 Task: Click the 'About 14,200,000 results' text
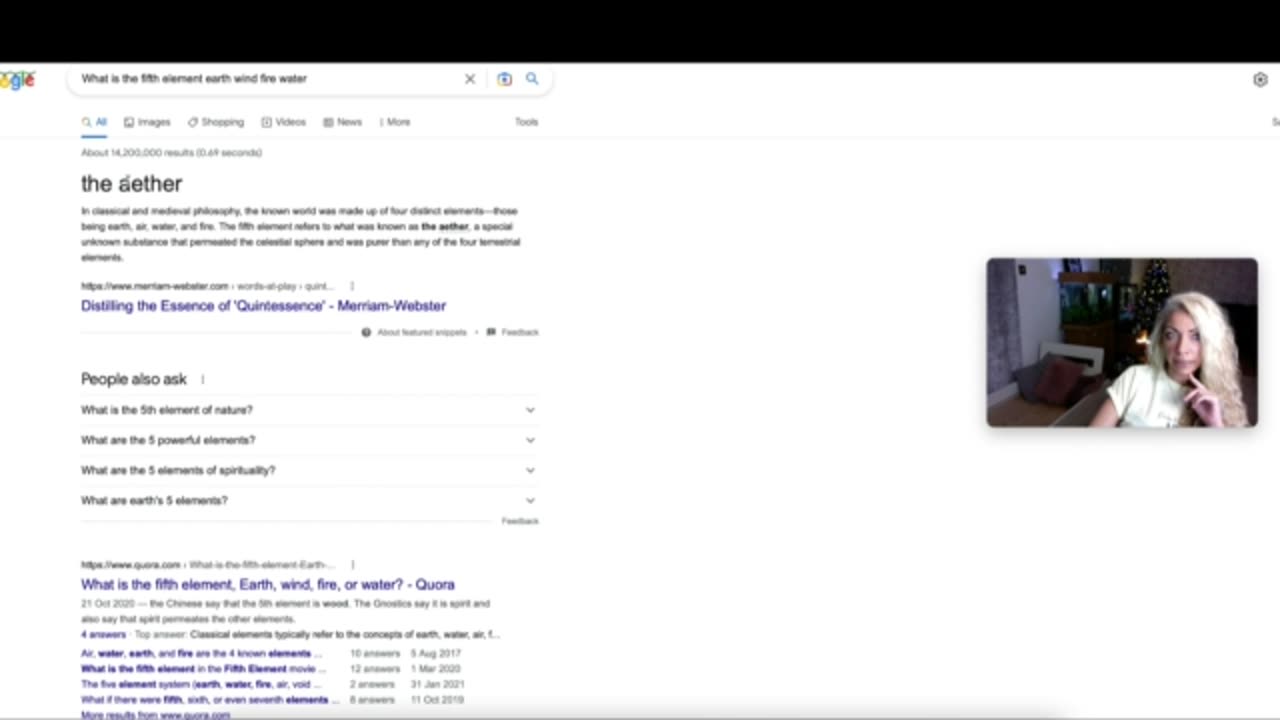click(x=171, y=153)
